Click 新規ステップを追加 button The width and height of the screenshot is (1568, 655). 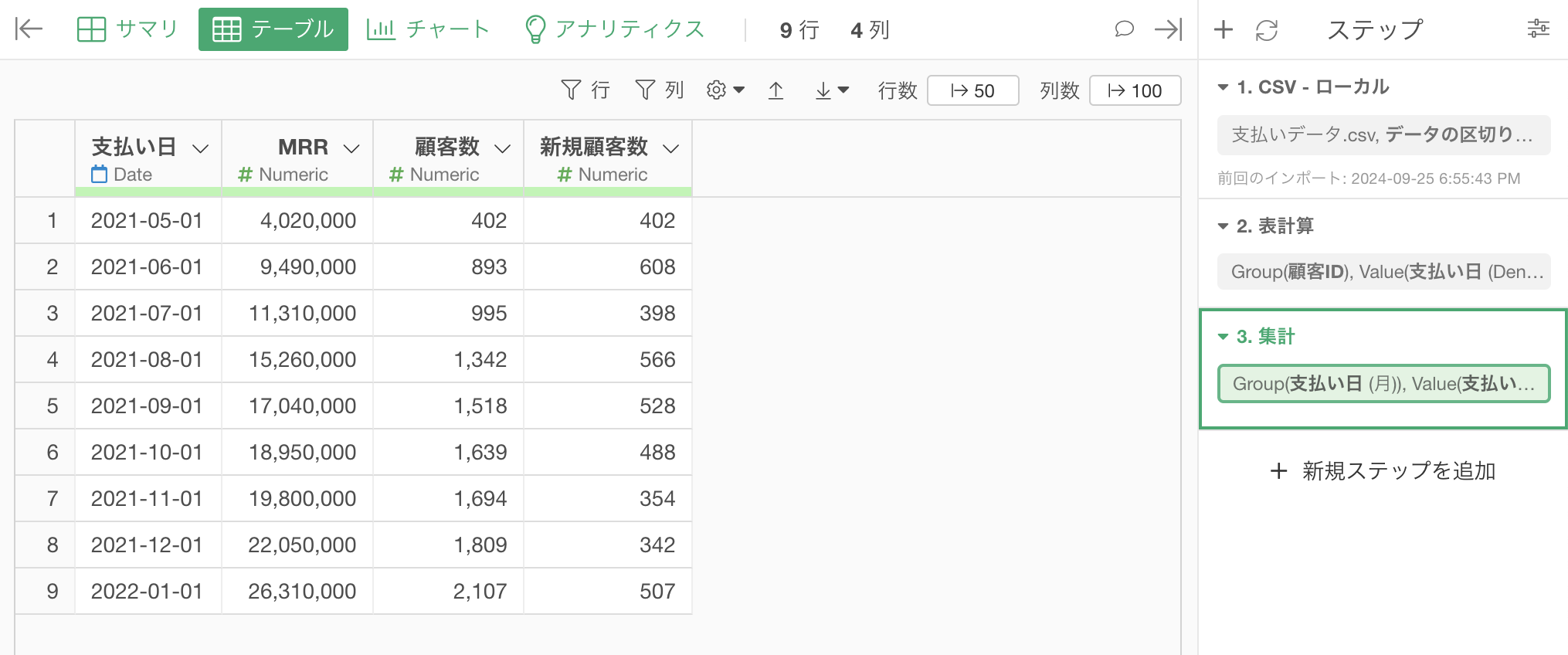pos(1383,470)
